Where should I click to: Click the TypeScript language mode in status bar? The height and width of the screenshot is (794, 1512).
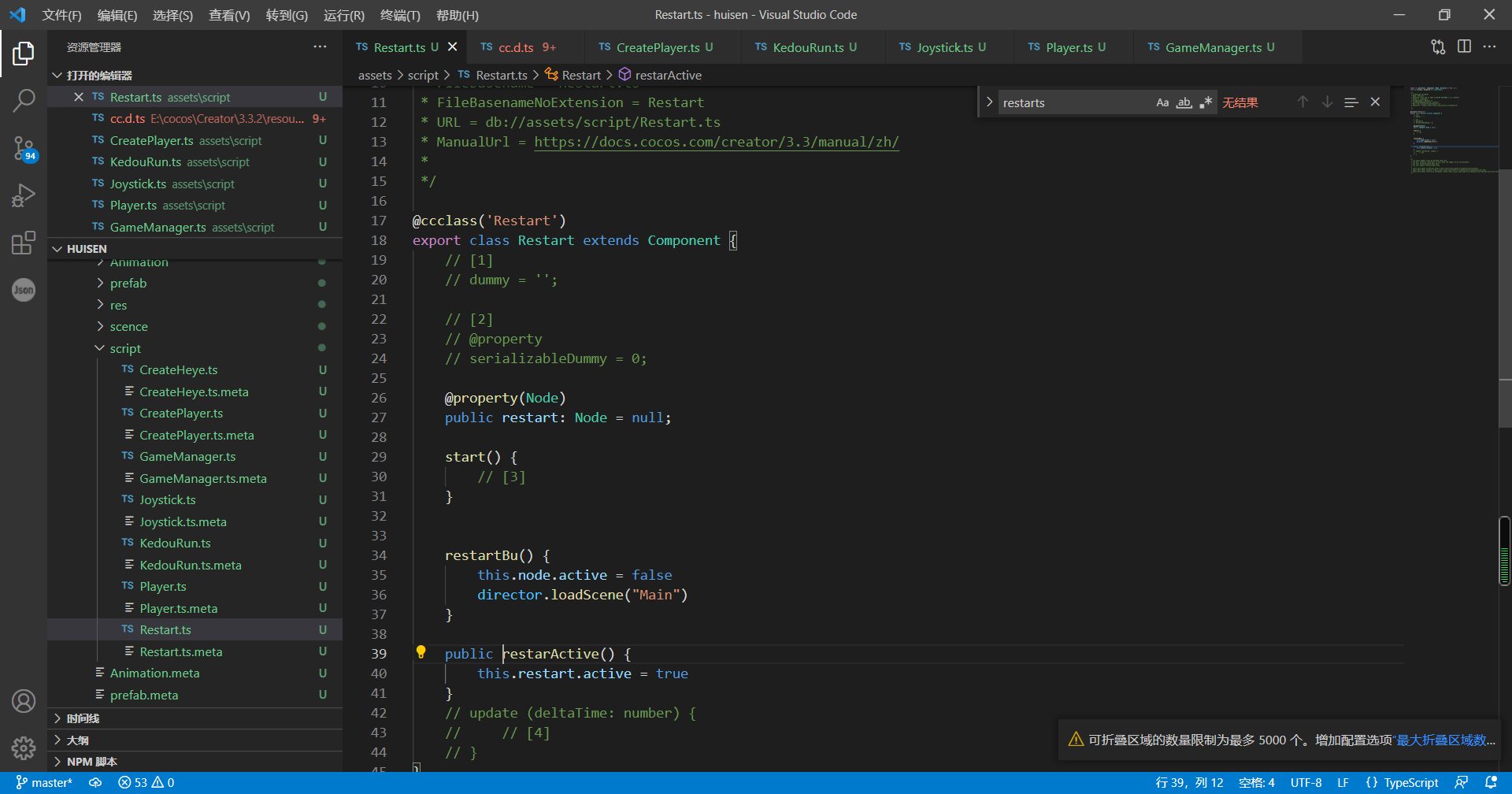point(1410,782)
